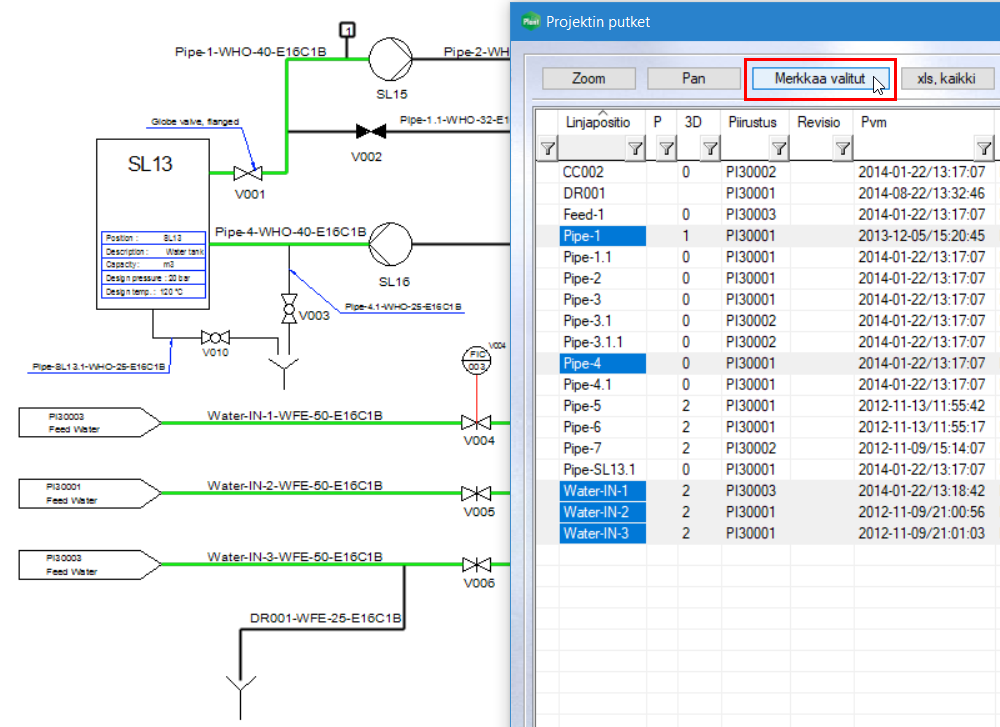Open the 3D column filter
Viewport: 1000px width, 727px height.
tap(710, 149)
